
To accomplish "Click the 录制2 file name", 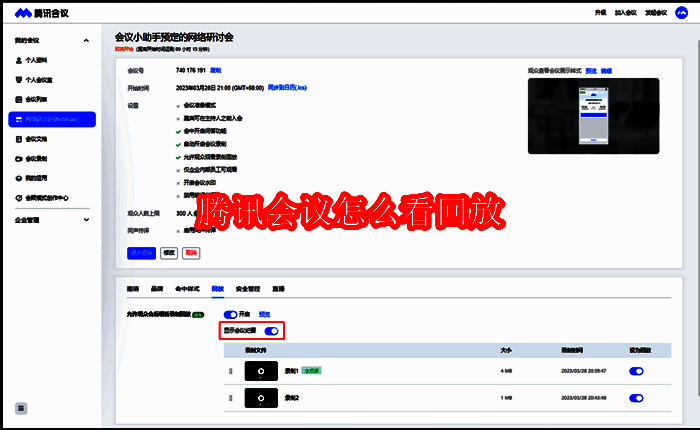I will 292,398.
